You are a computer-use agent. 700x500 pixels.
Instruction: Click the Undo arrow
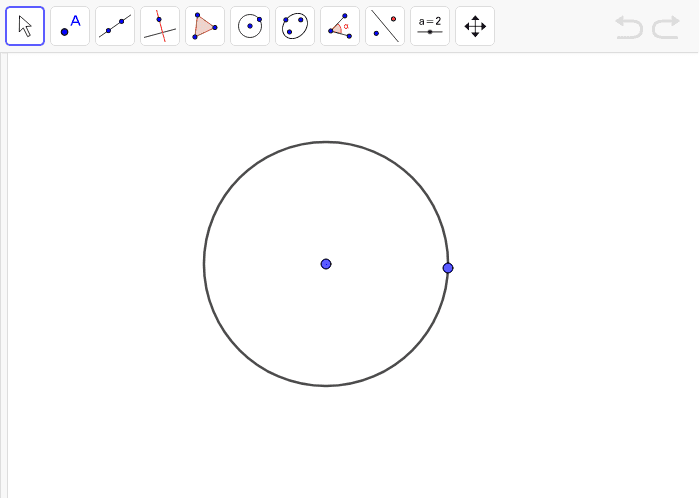629,27
